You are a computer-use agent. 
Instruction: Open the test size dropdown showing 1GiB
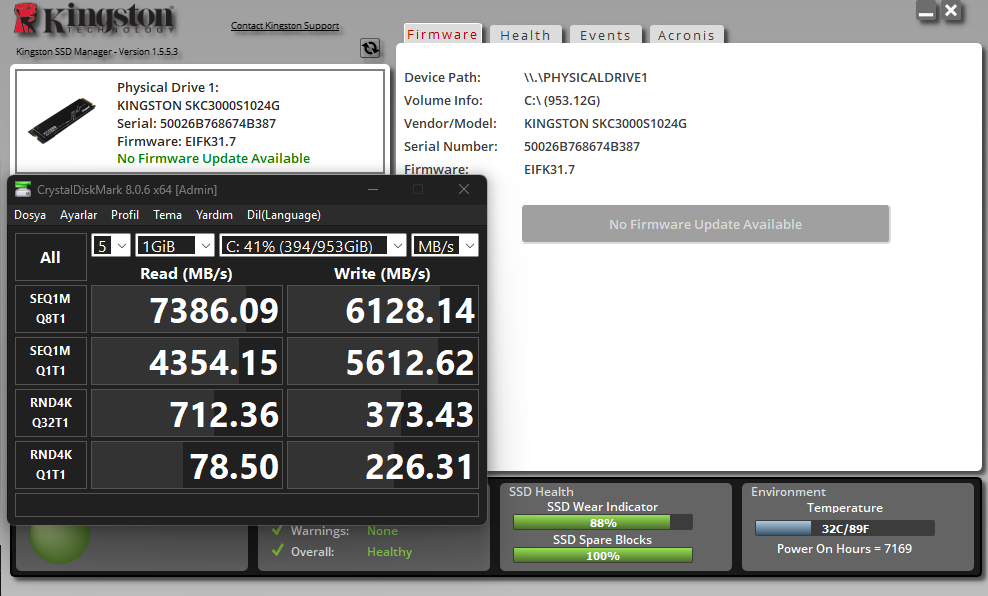[x=175, y=246]
